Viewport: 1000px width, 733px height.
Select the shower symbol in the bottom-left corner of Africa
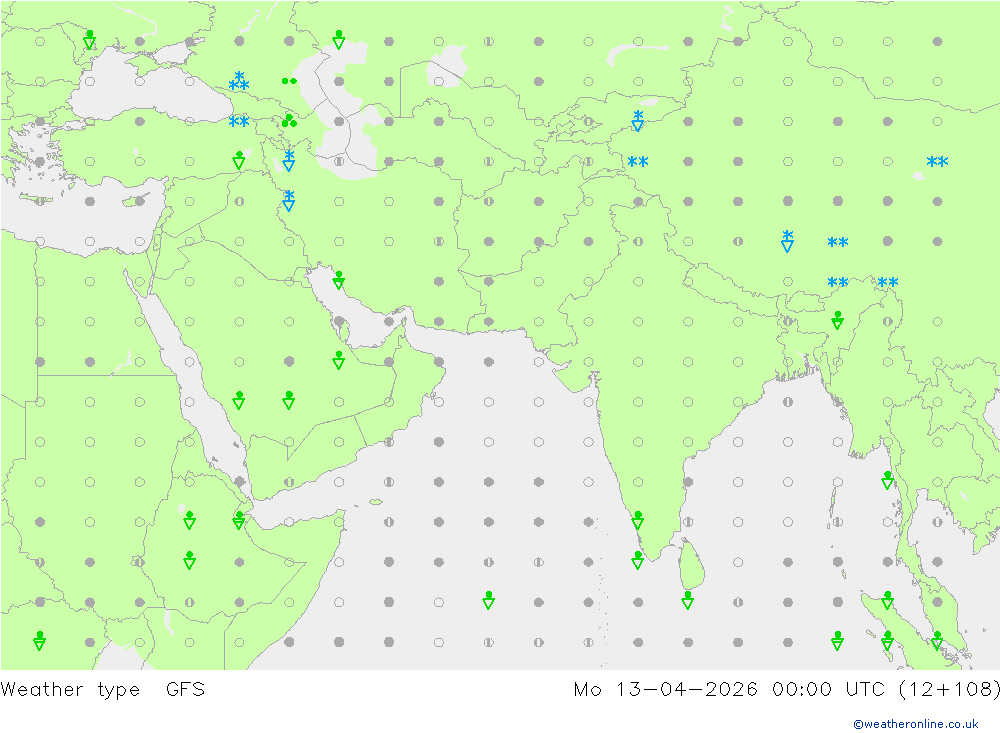(x=40, y=640)
